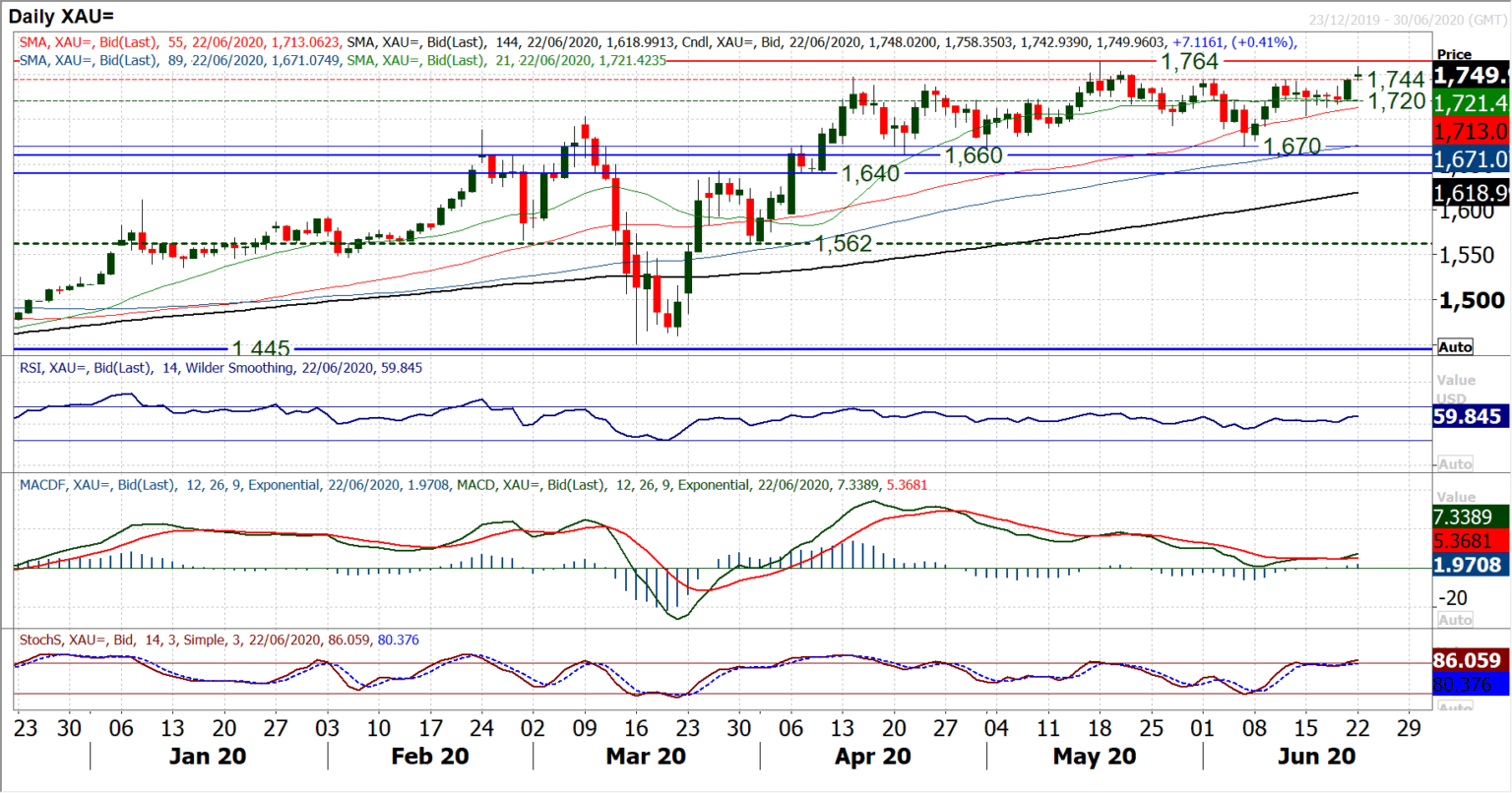This screenshot has width=1512, height=793.
Task: Click the black last-price tag starting 1,749
Action: 1471,76
